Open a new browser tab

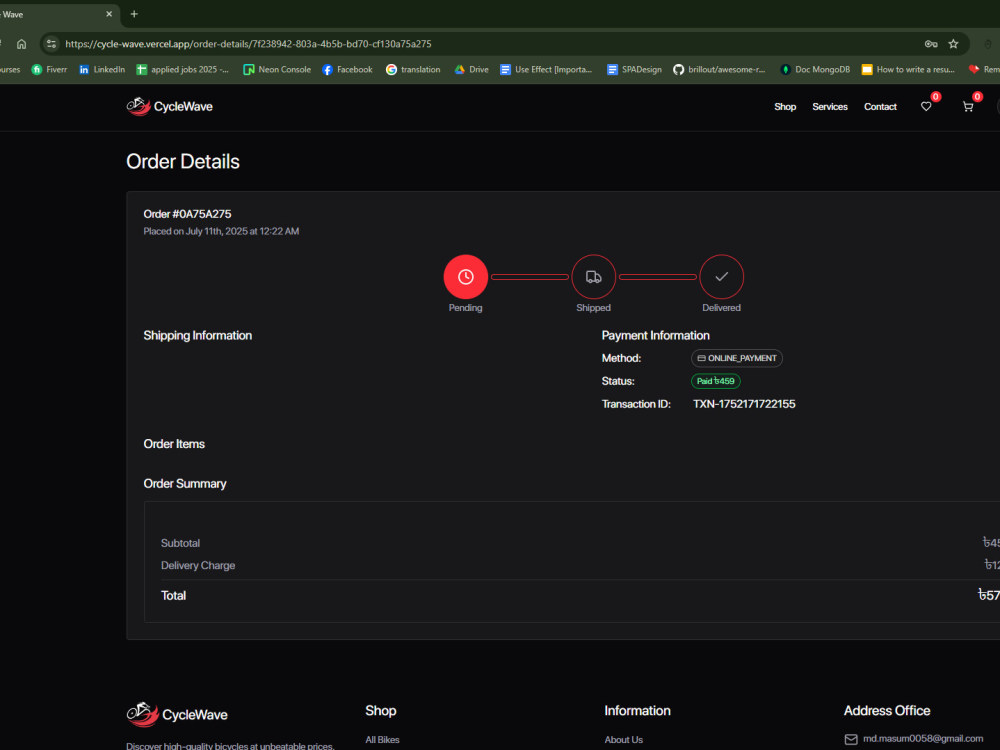tap(134, 14)
